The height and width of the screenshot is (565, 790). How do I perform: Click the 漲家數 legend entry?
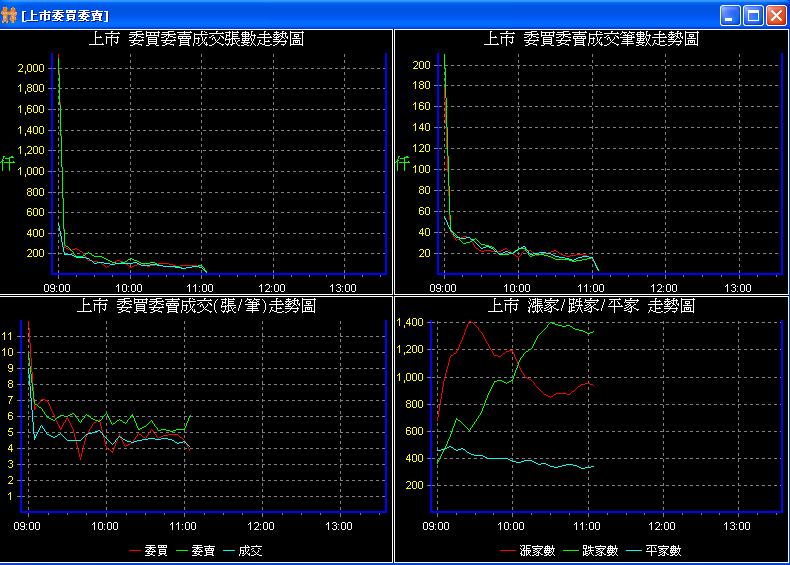[x=528, y=551]
